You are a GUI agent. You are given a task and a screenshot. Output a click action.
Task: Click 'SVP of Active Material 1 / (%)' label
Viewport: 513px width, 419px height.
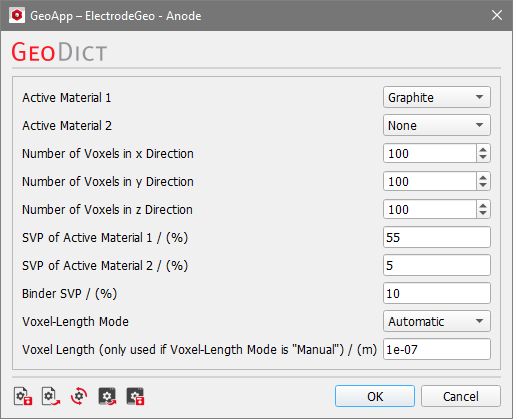tap(105, 238)
